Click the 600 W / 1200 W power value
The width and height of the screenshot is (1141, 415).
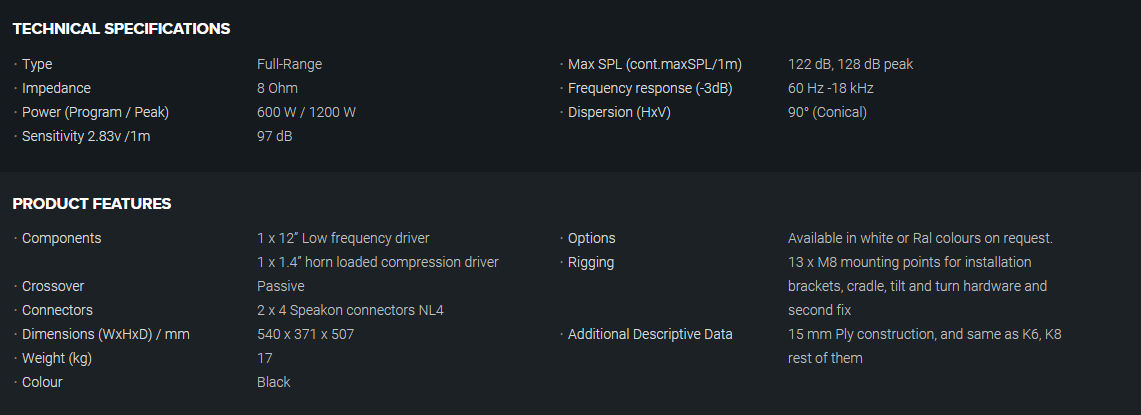[306, 112]
